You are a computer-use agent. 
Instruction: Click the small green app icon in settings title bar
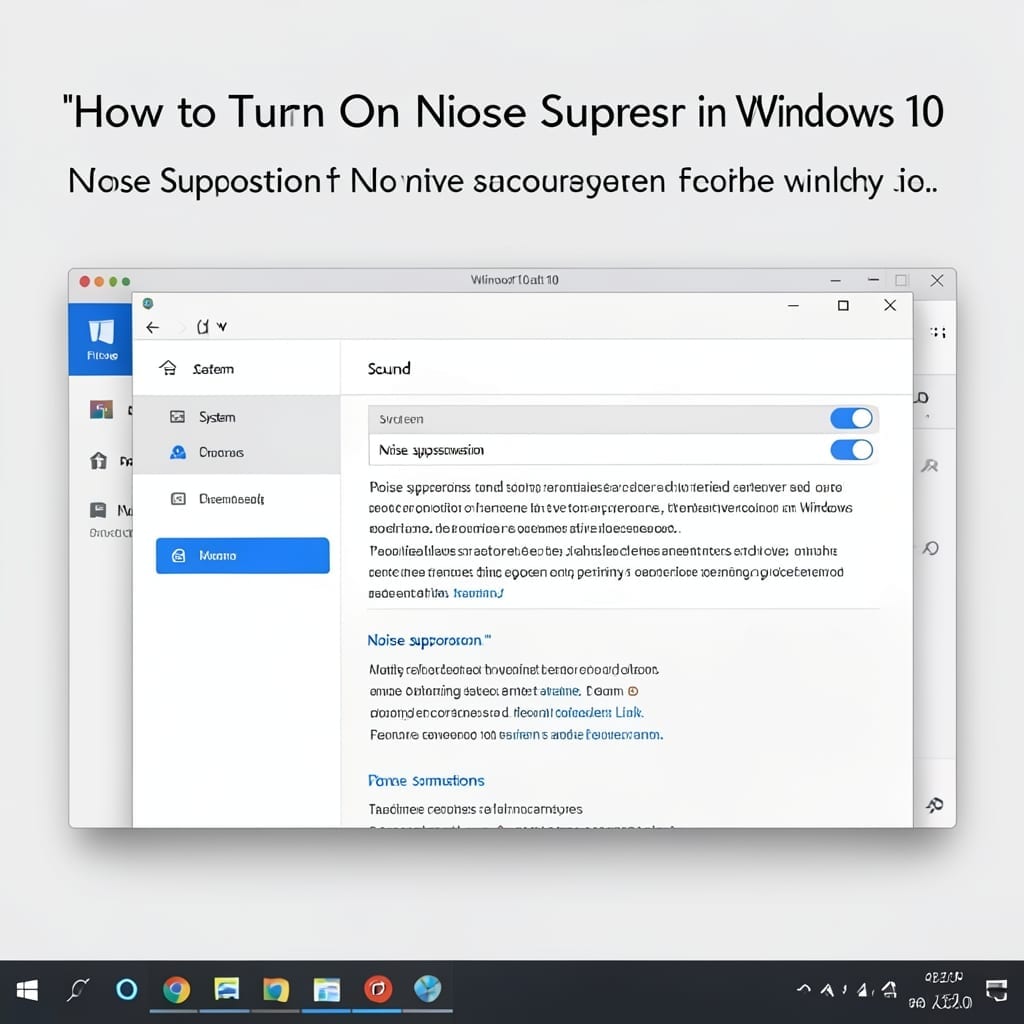click(148, 303)
